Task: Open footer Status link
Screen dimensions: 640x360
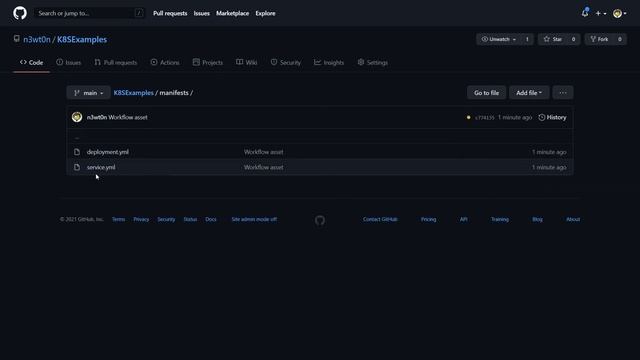Action: click(190, 219)
